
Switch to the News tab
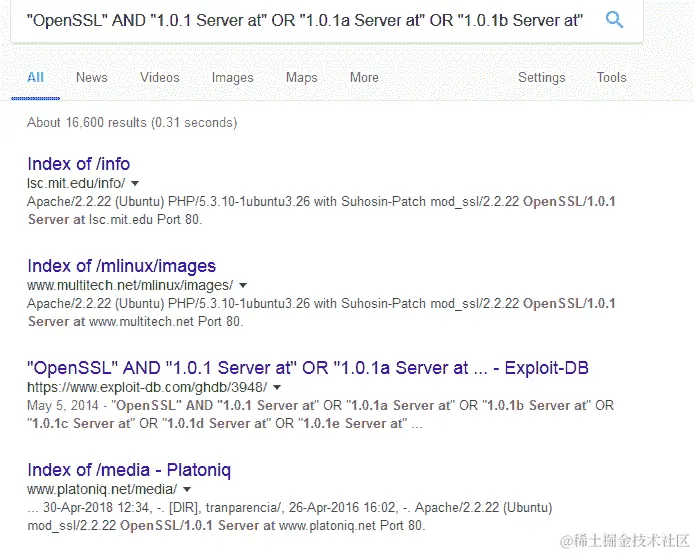(92, 78)
